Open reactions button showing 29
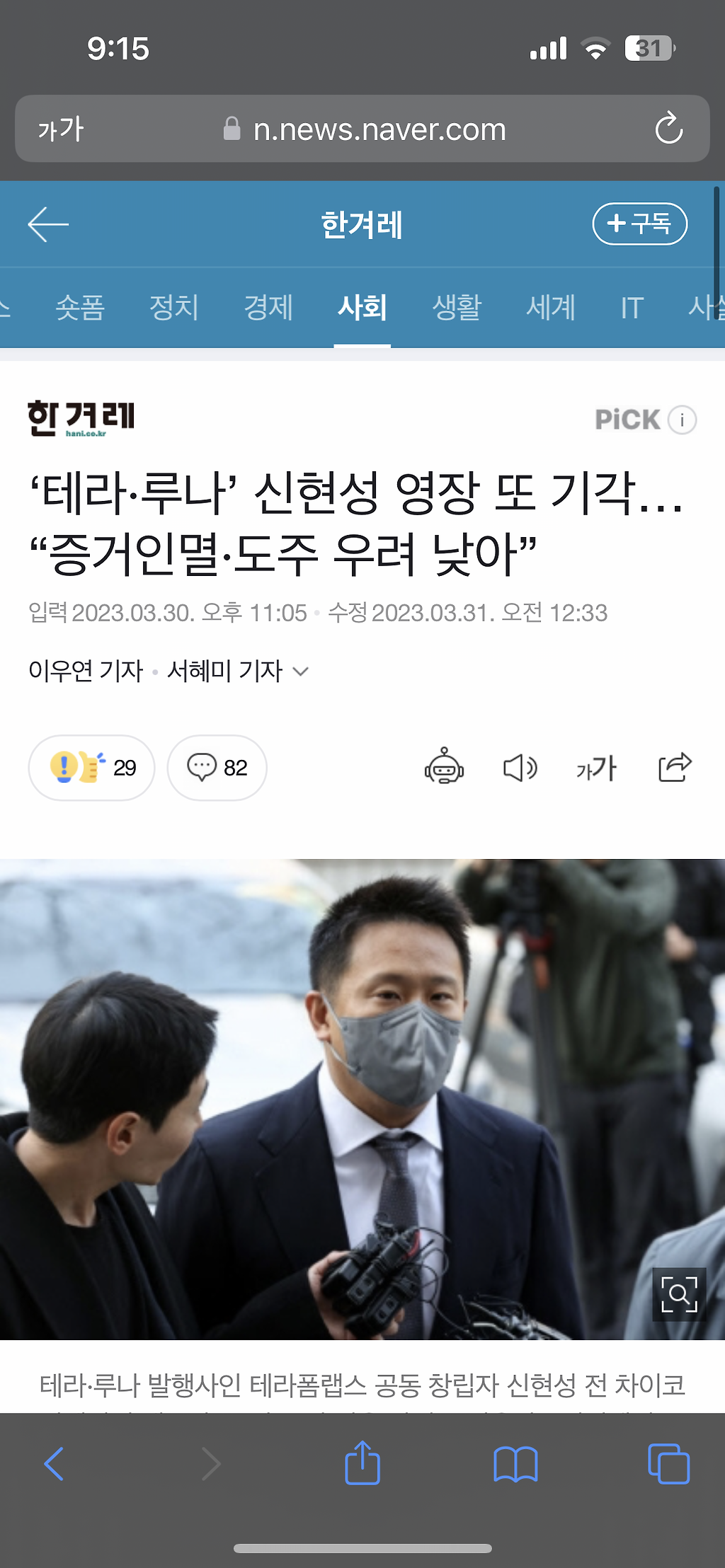This screenshot has width=725, height=1568. pos(91,768)
